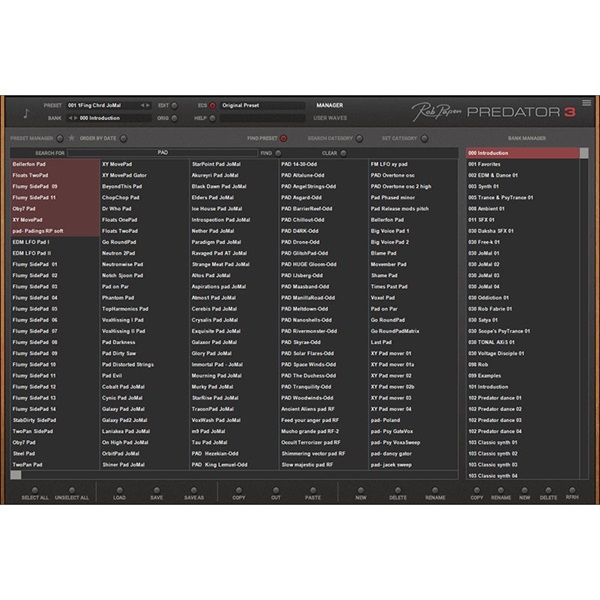This screenshot has height=600, width=600.
Task: Toggle the ORIG button
Action: coord(174,118)
